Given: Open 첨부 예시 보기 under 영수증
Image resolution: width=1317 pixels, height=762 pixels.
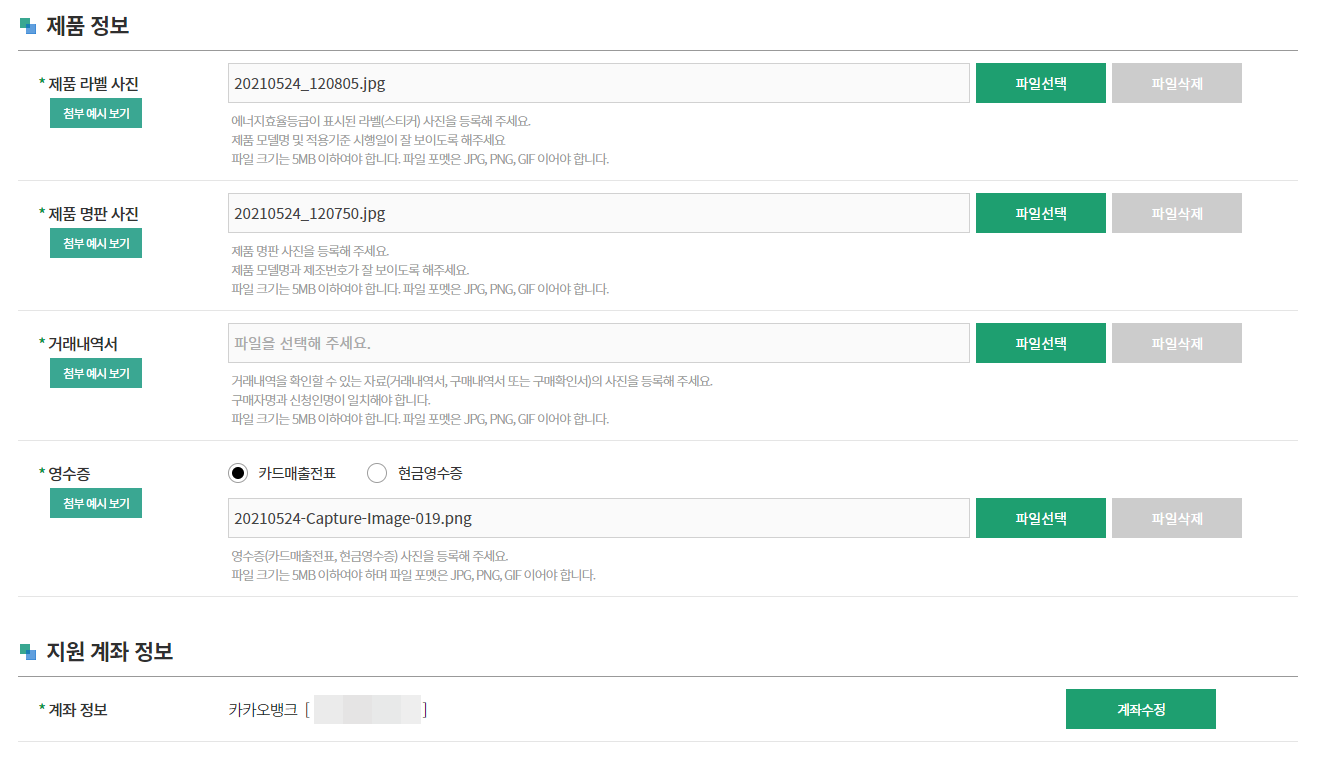Looking at the screenshot, I should [x=95, y=503].
